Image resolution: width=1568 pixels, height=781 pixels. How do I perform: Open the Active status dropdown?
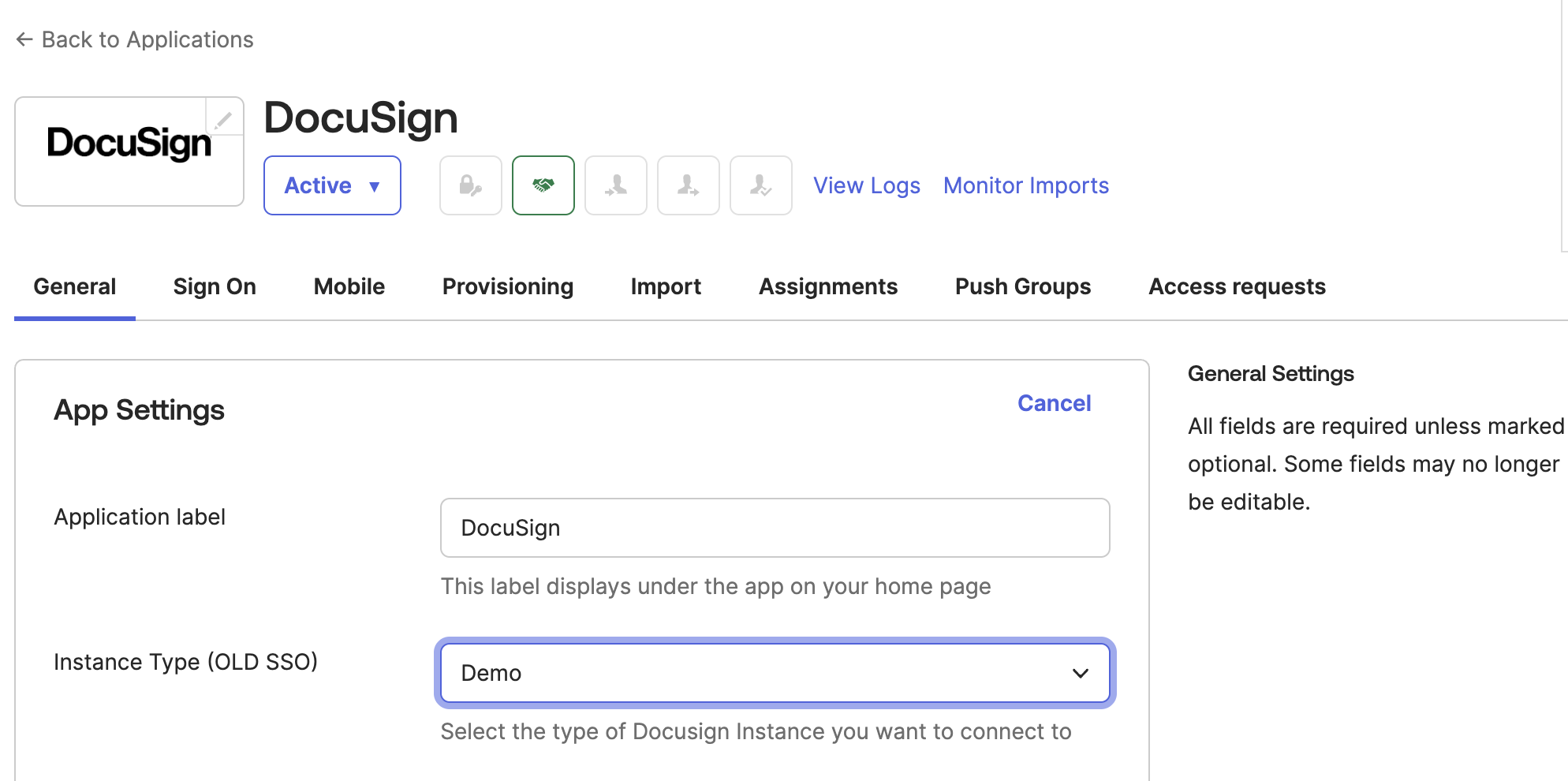point(332,185)
